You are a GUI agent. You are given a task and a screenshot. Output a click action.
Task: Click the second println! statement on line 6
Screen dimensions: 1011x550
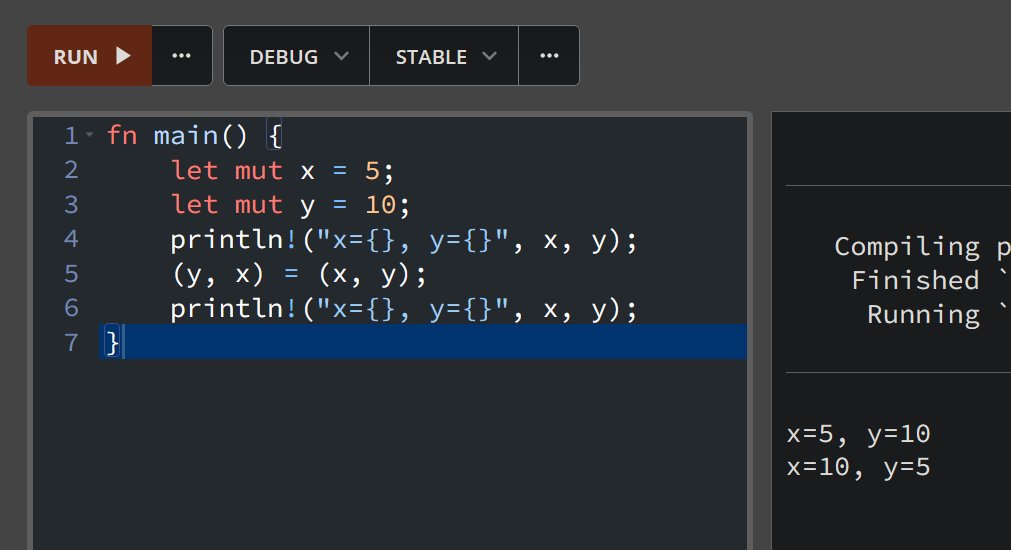[404, 309]
